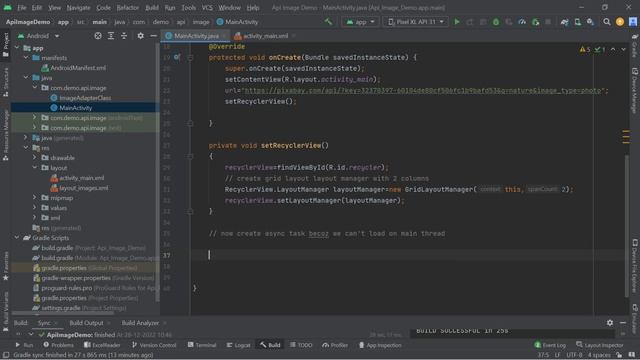Switch to activity_main.xml editor tab

[x=265, y=36]
